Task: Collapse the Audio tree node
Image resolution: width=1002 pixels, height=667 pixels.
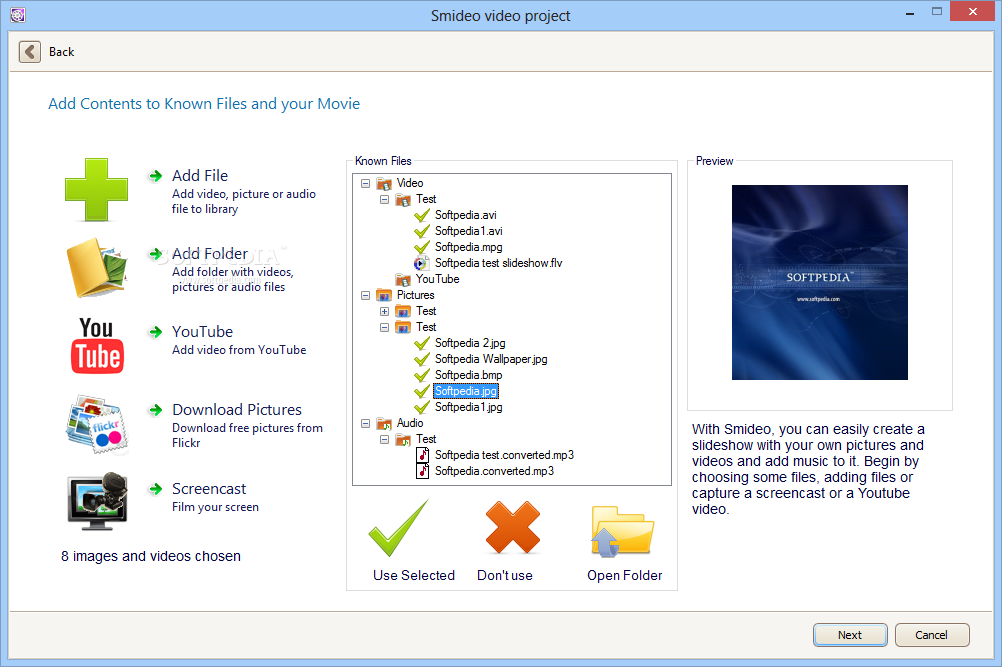Action: (x=366, y=423)
